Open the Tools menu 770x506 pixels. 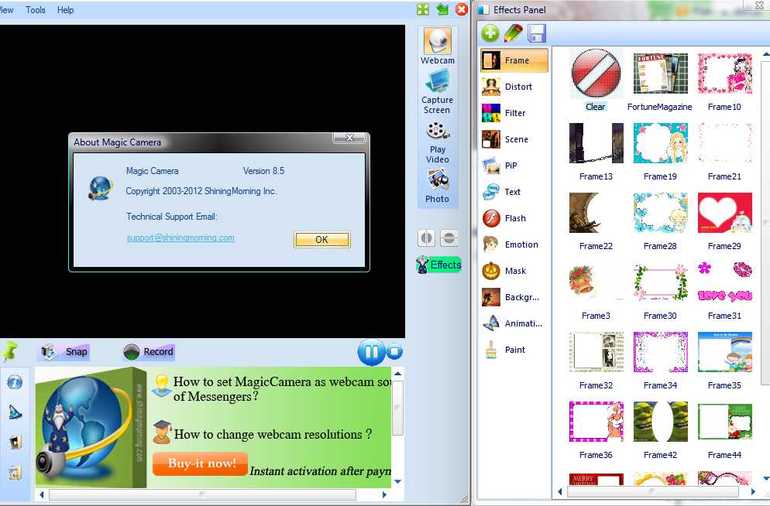[35, 10]
